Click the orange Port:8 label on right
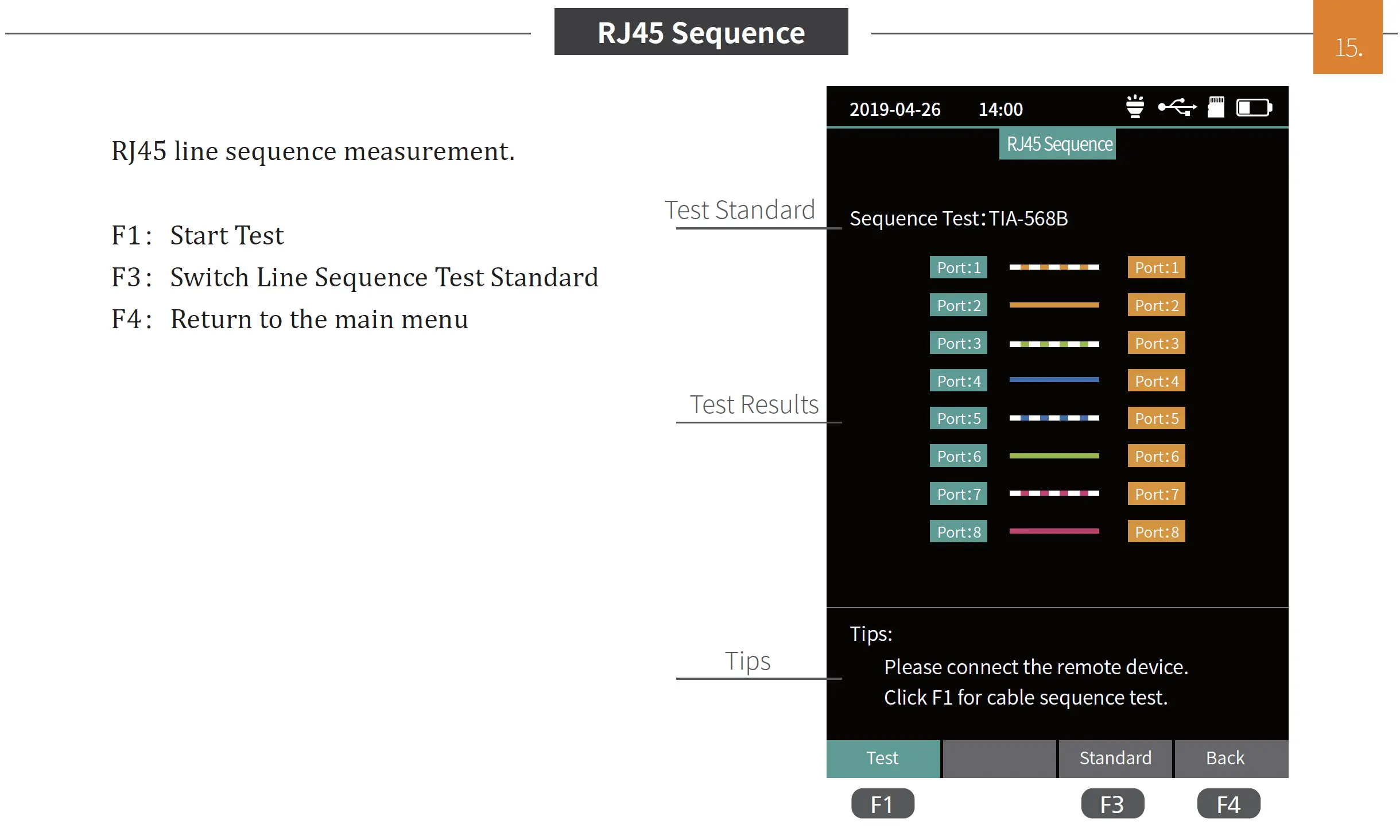Viewport: 1400px width, 840px height. point(1156,531)
